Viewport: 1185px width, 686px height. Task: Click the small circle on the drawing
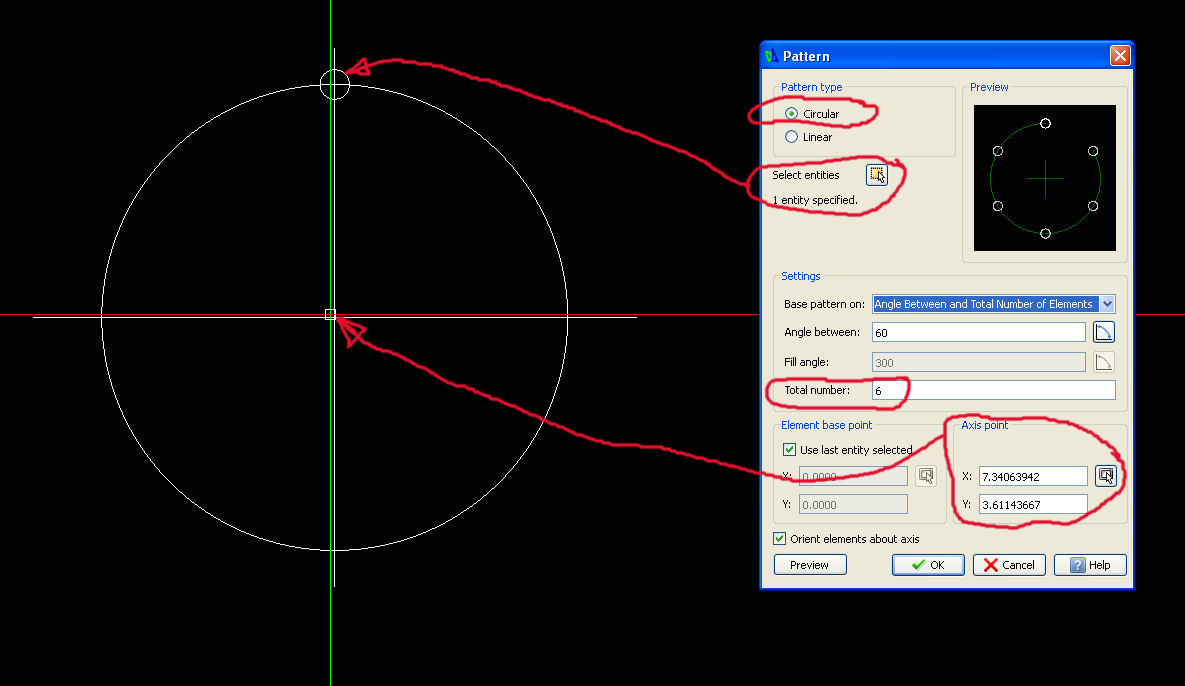pyautogui.click(x=335, y=84)
